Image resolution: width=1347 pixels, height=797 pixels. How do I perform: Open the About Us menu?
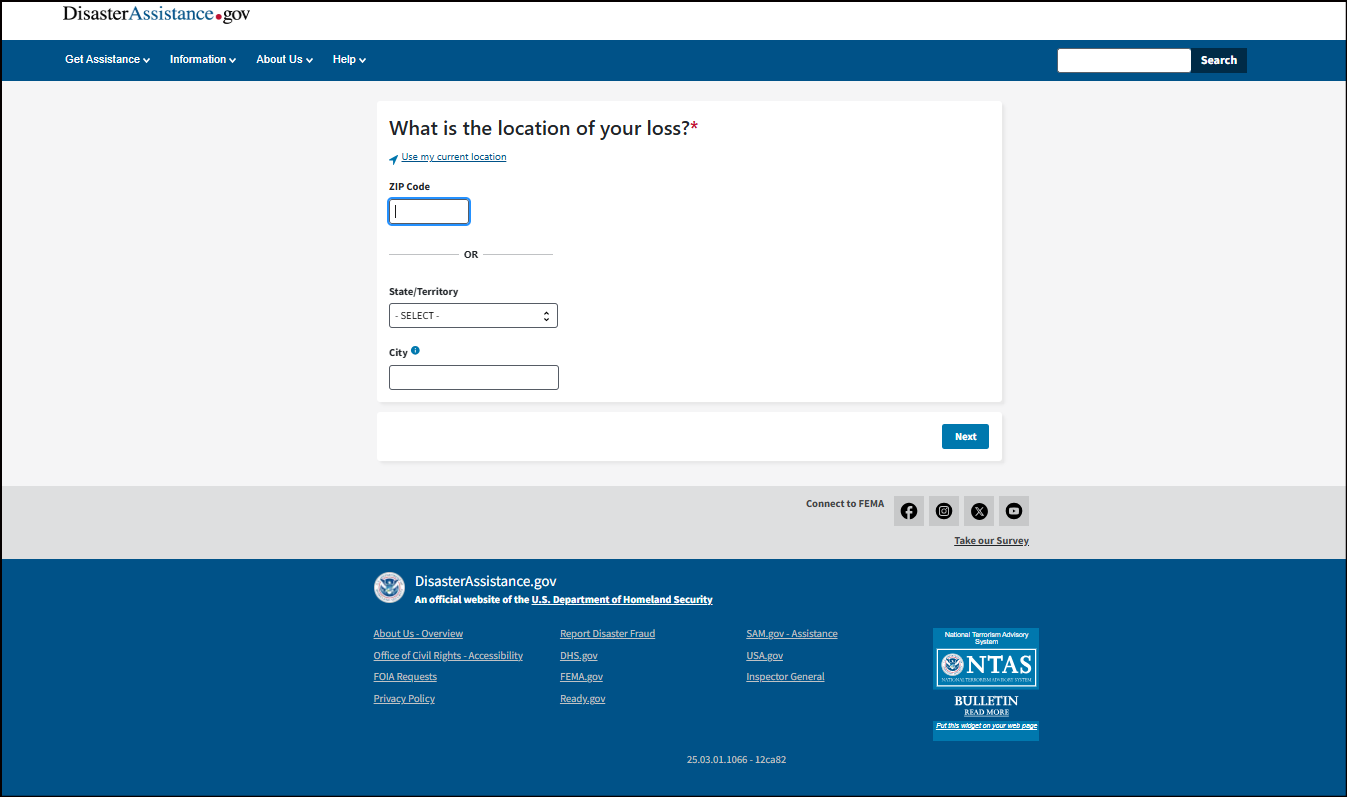pos(284,60)
